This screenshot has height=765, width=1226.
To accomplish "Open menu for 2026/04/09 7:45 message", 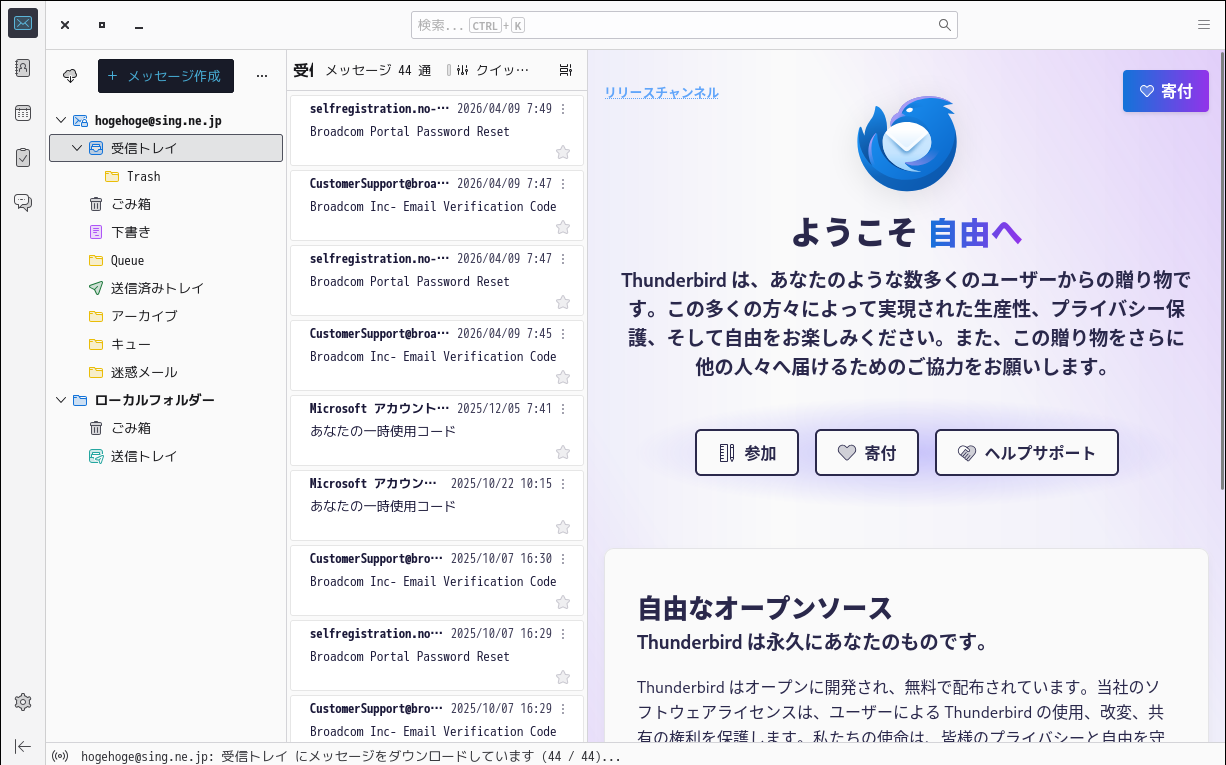I will pos(563,334).
